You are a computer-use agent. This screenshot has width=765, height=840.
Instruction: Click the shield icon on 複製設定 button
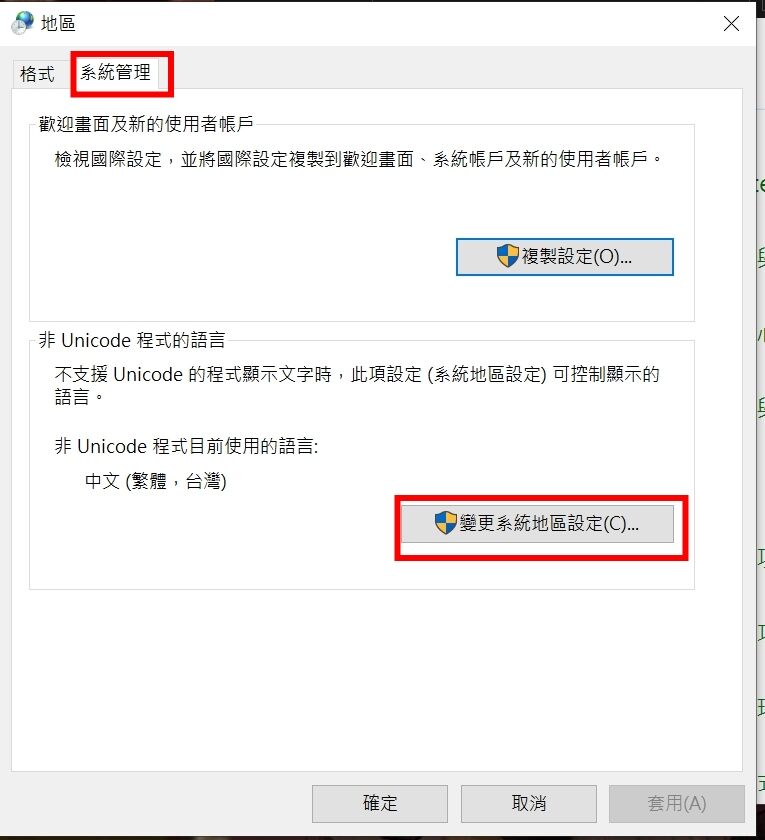click(507, 256)
